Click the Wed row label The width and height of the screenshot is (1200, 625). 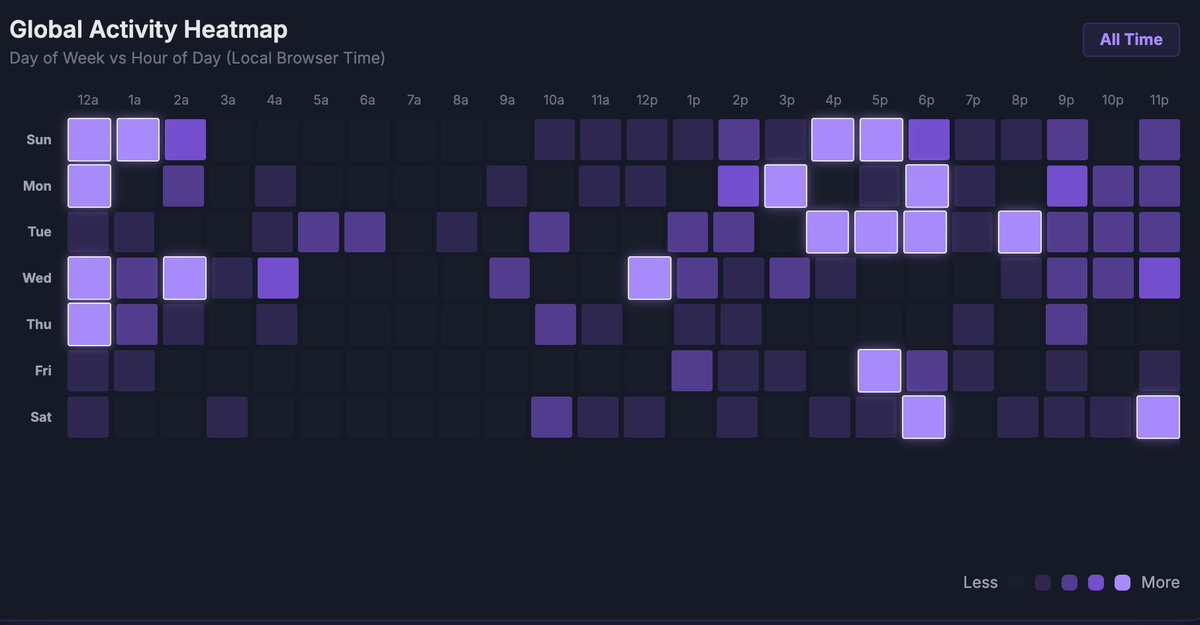coord(37,278)
